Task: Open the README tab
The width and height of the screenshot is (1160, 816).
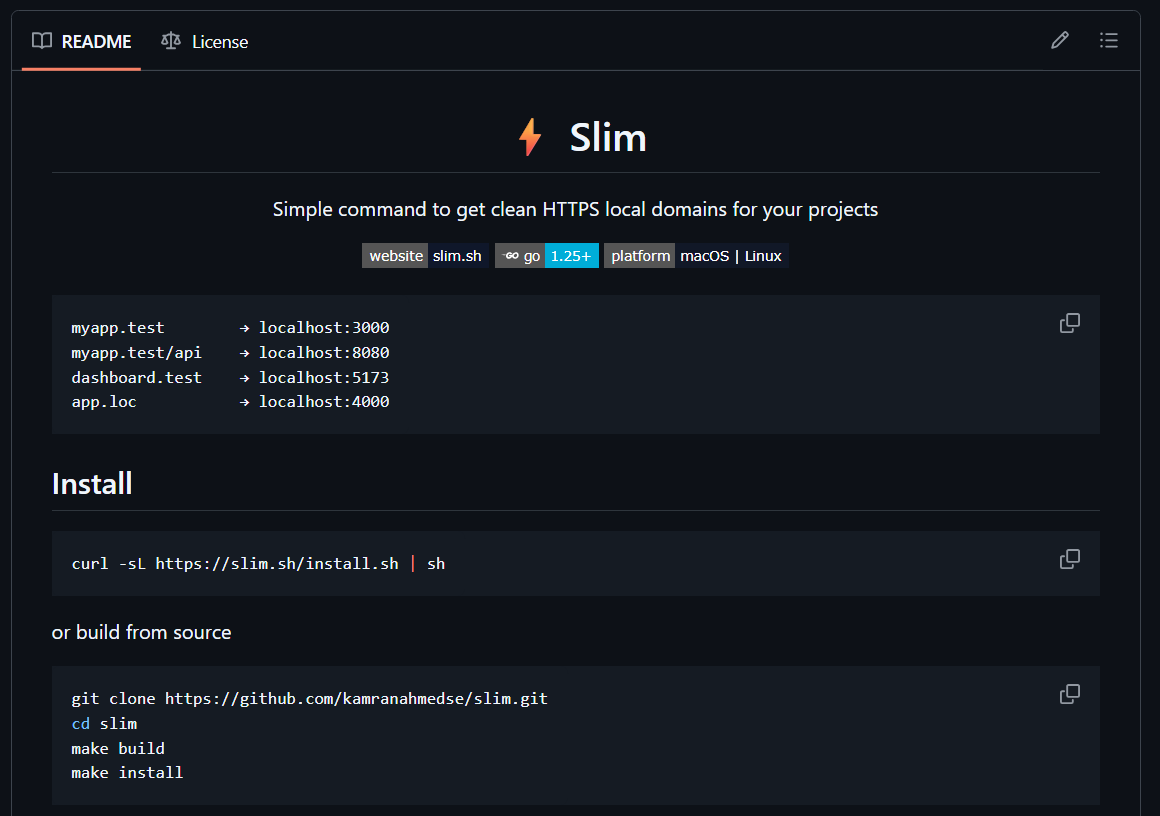Action: (81, 41)
